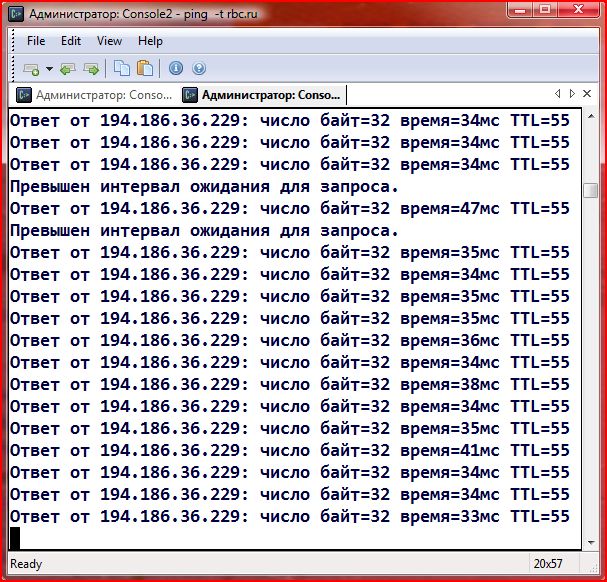Open the About info icon
The height and width of the screenshot is (582, 607).
pyautogui.click(x=176, y=69)
